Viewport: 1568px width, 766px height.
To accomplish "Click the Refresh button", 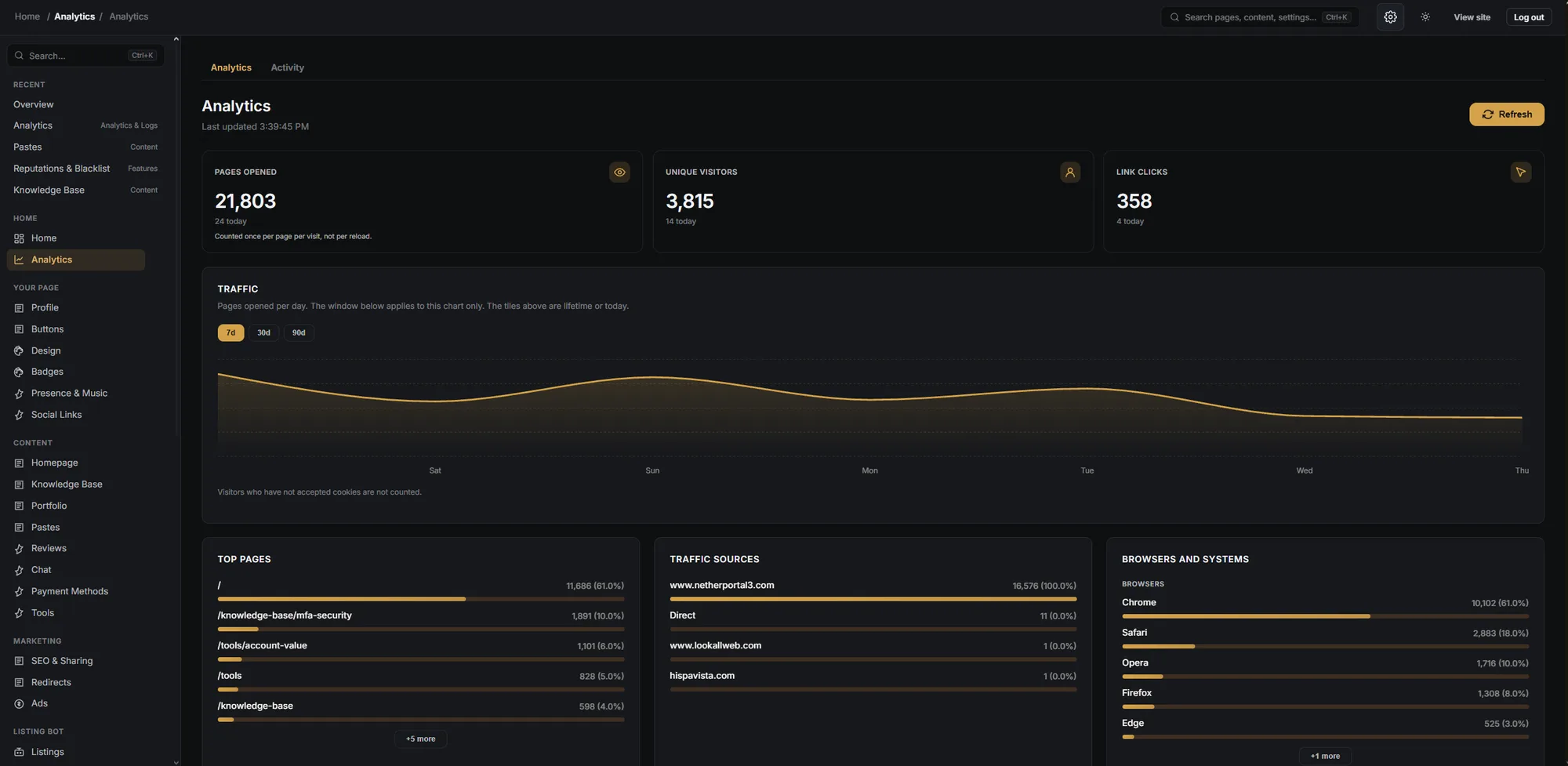I will click(1507, 114).
